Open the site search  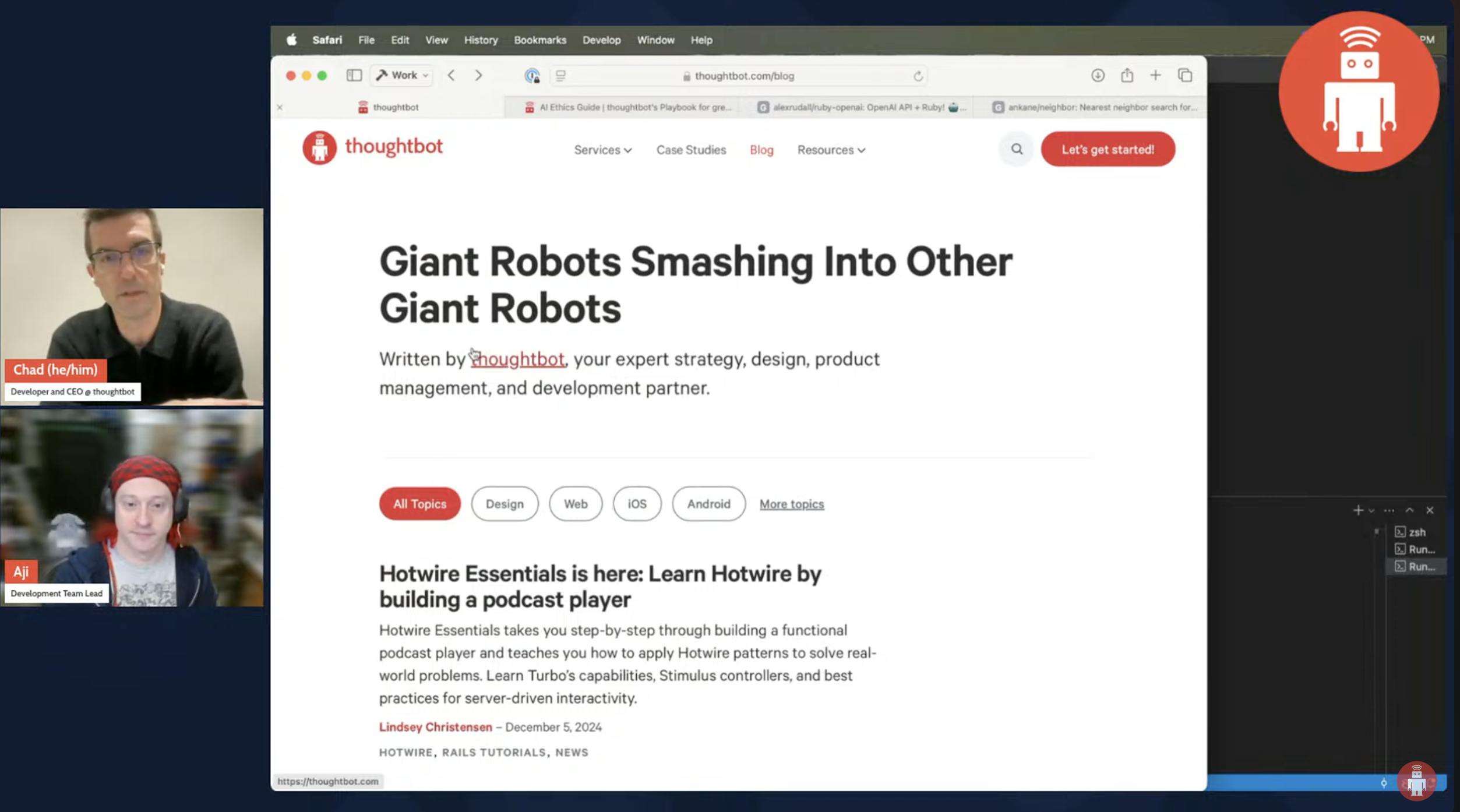(x=1017, y=149)
